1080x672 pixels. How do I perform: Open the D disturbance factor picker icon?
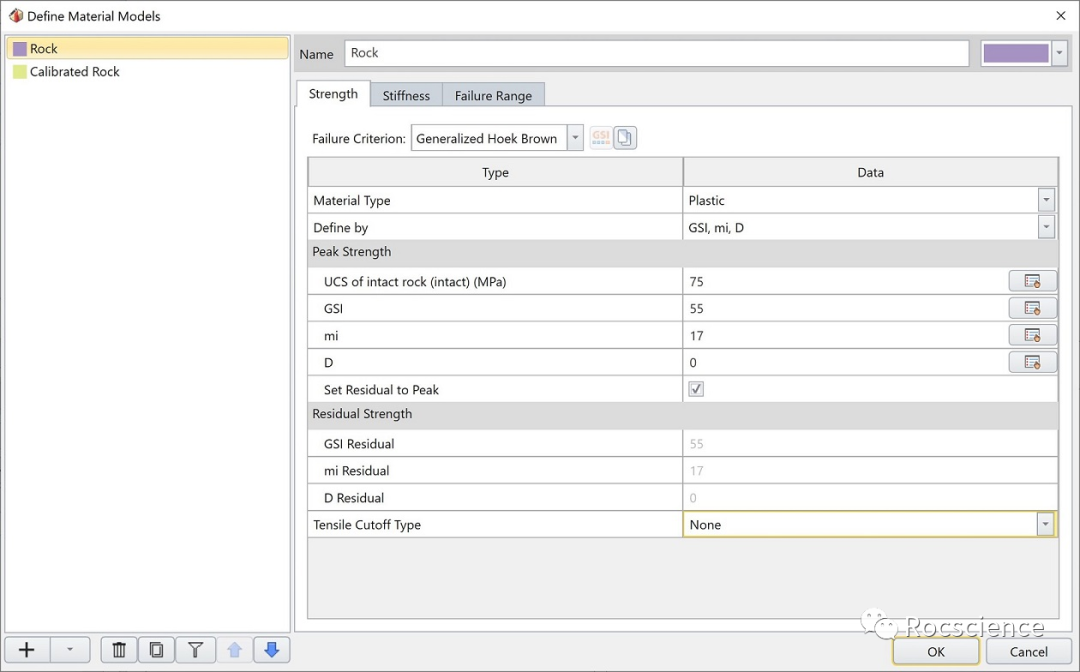[1032, 363]
